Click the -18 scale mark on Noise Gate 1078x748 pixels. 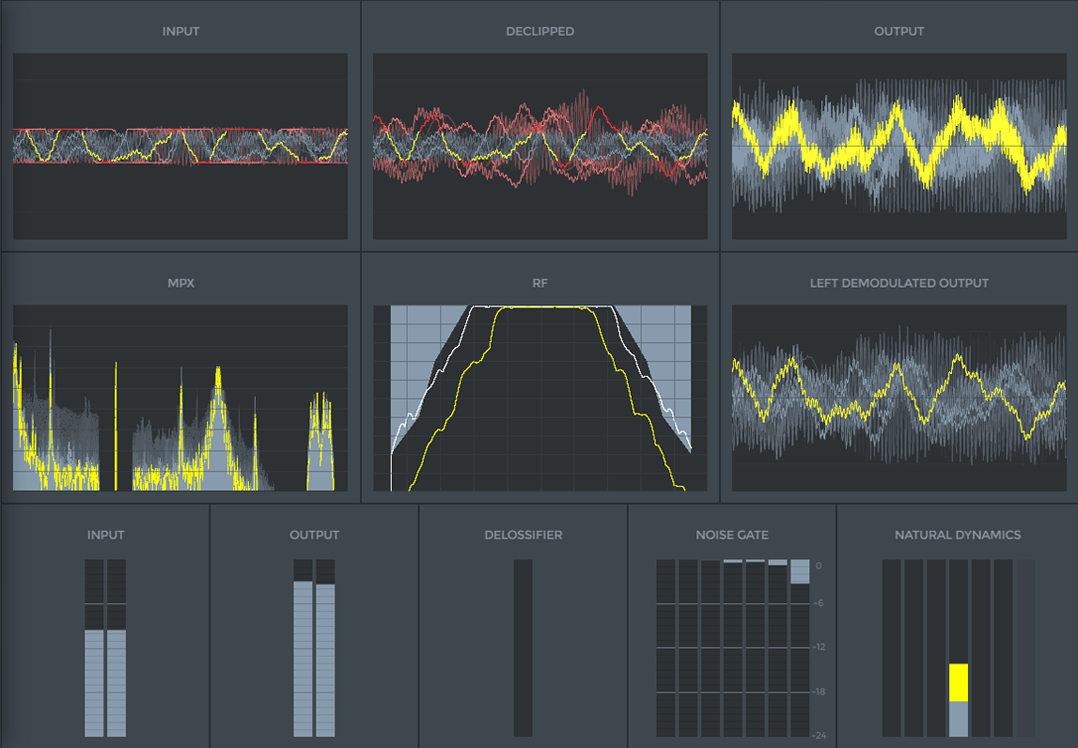[819, 692]
